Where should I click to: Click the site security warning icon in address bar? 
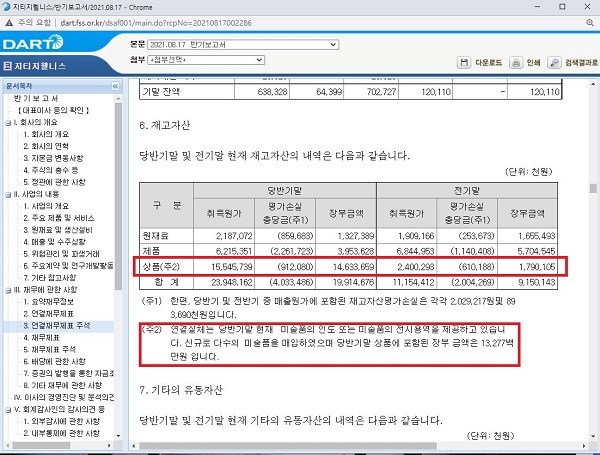coord(10,23)
